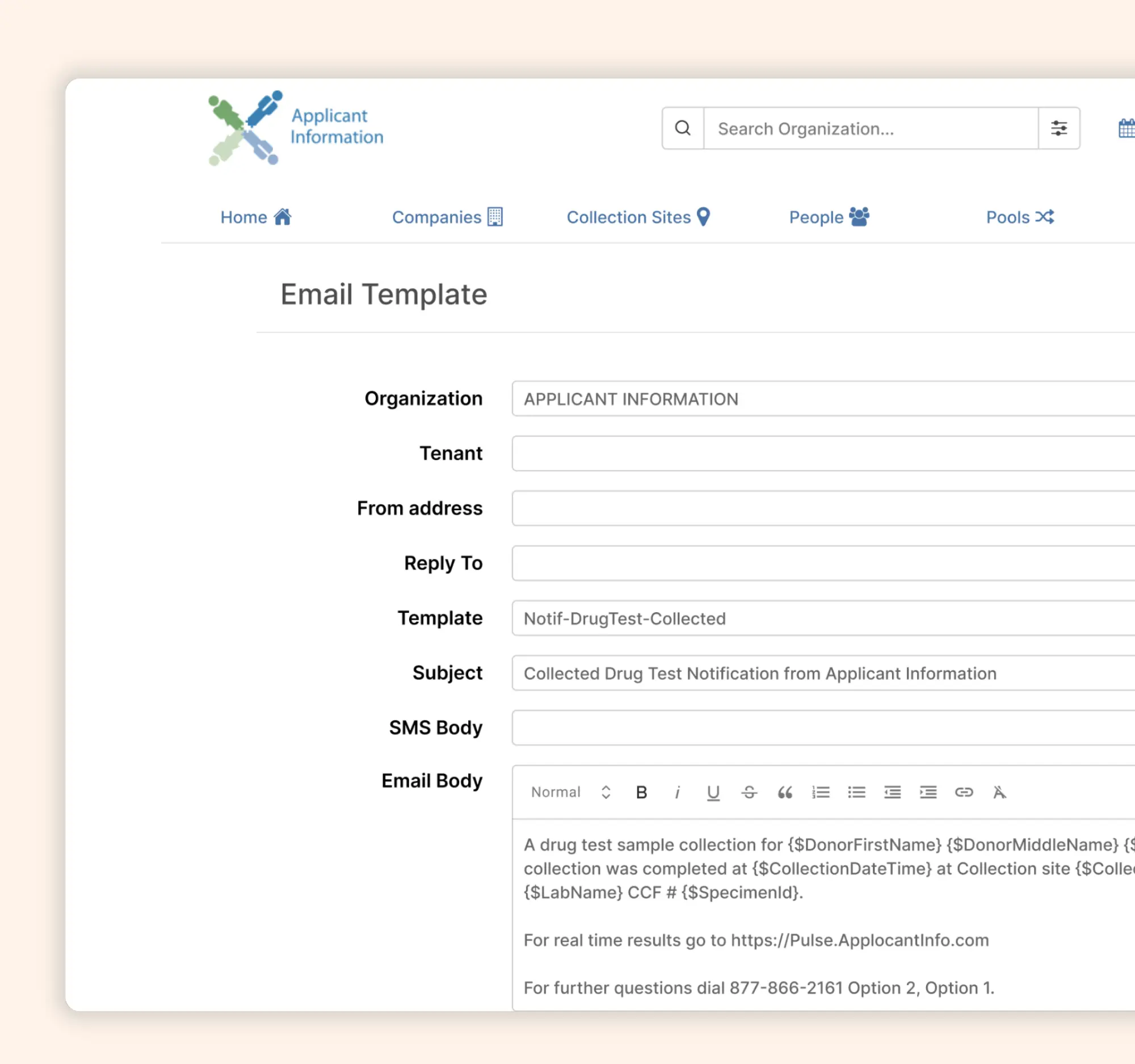Click the blockquote icon in Email Body toolbar

click(x=785, y=792)
